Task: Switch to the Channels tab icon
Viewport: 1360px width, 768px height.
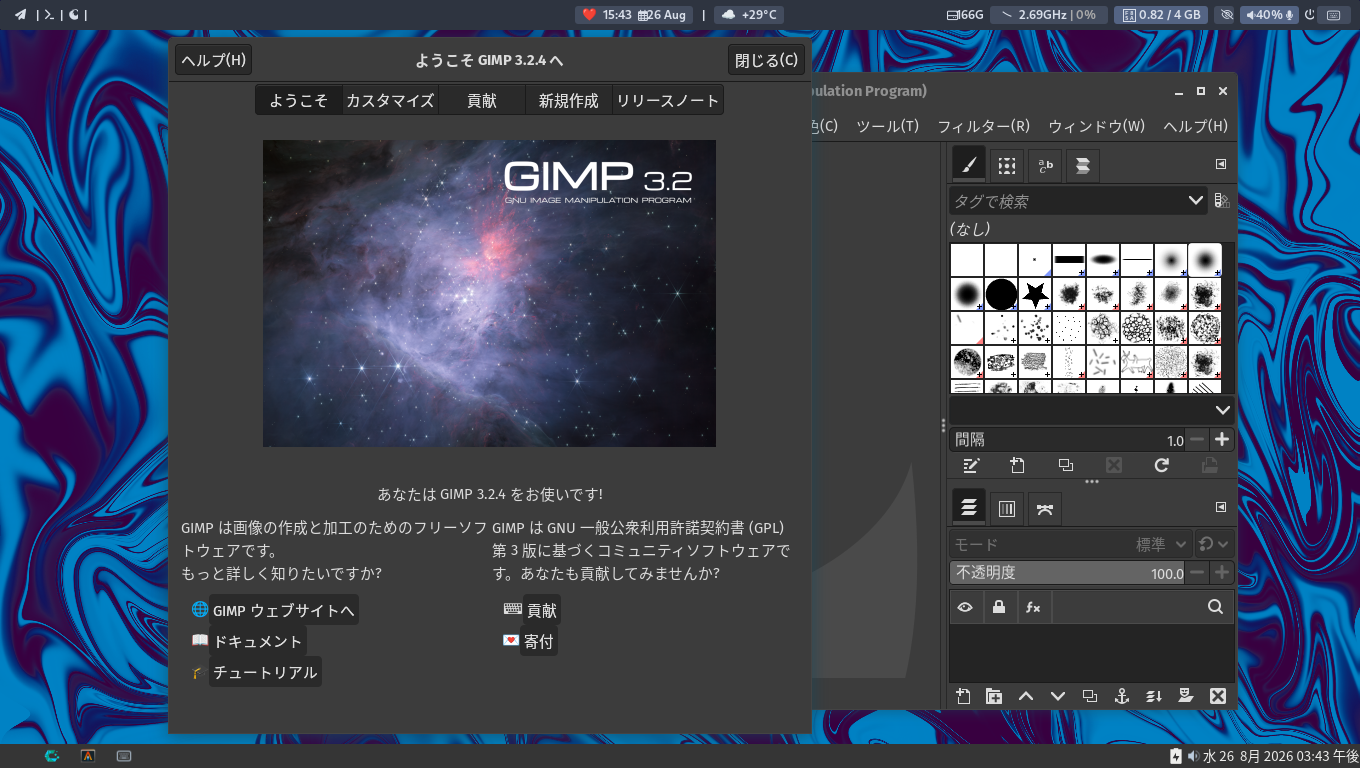Action: (1007, 509)
